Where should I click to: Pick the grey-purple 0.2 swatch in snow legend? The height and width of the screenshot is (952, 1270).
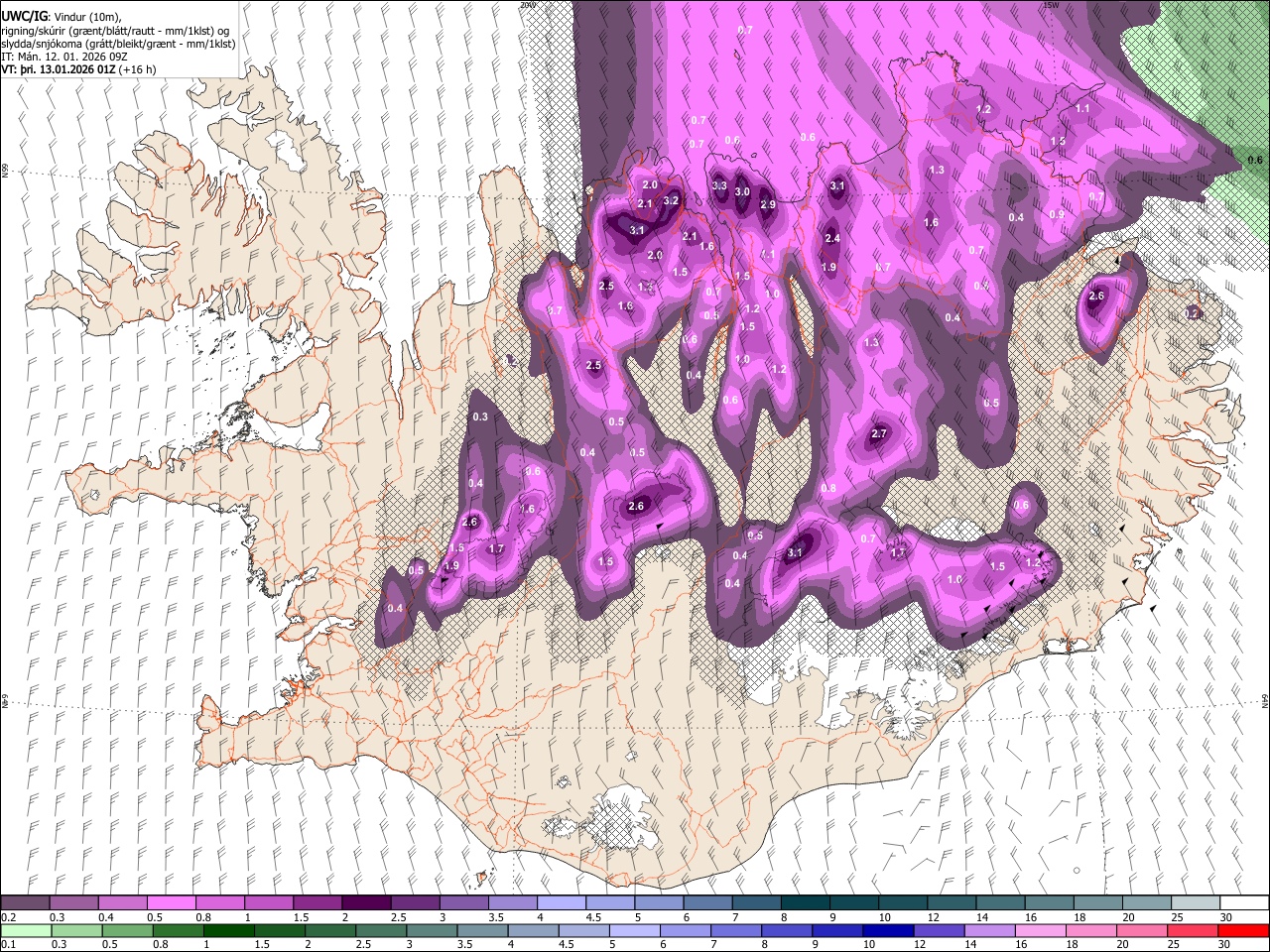pos(25,903)
